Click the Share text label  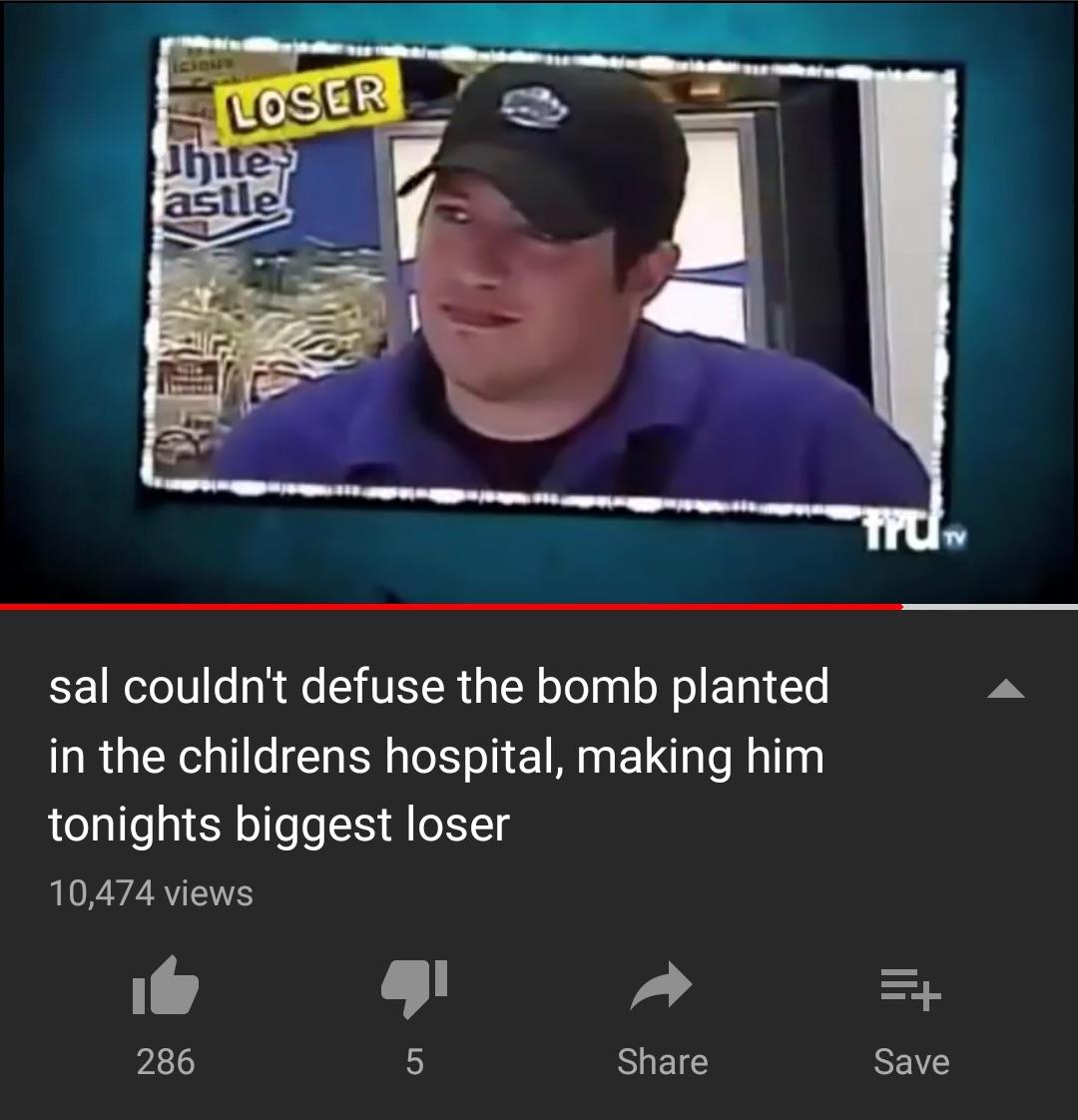tap(662, 1061)
